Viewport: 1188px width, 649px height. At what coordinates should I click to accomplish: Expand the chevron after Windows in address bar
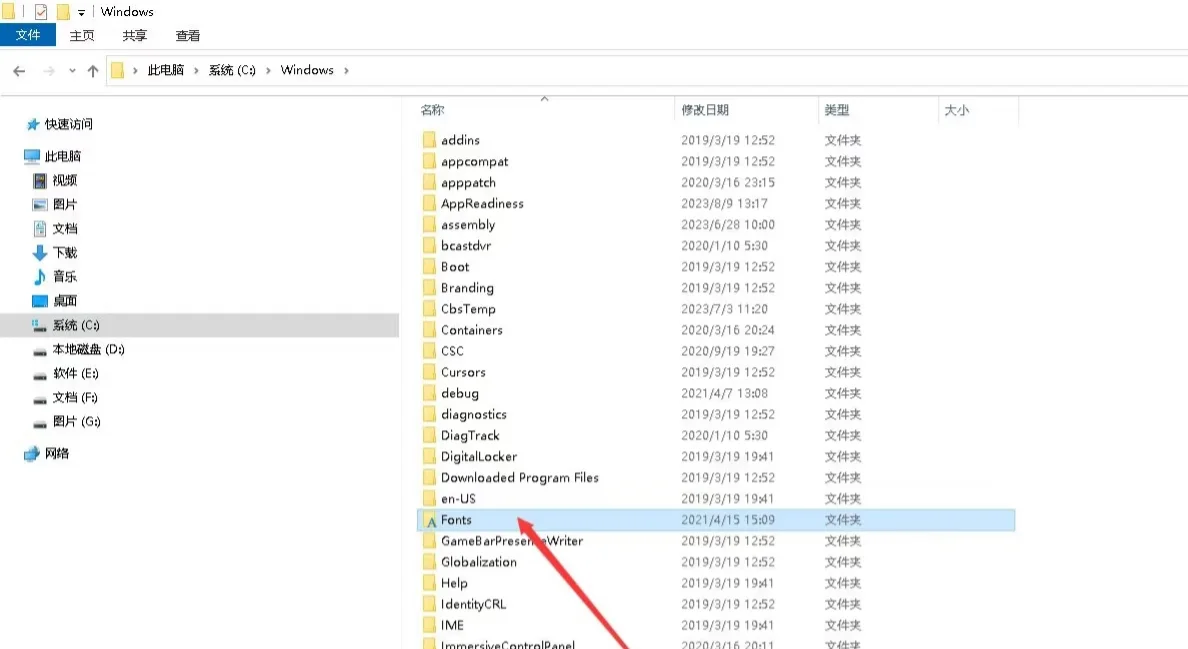(346, 70)
